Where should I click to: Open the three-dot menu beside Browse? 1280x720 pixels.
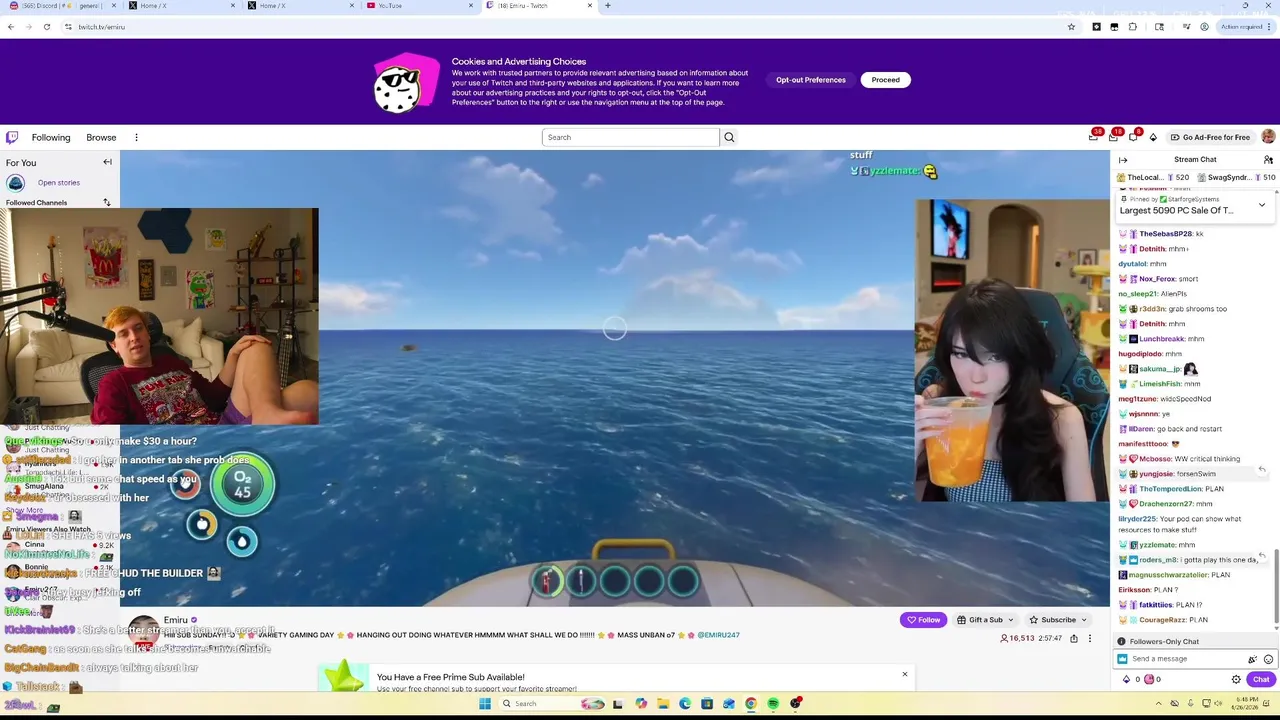(136, 137)
